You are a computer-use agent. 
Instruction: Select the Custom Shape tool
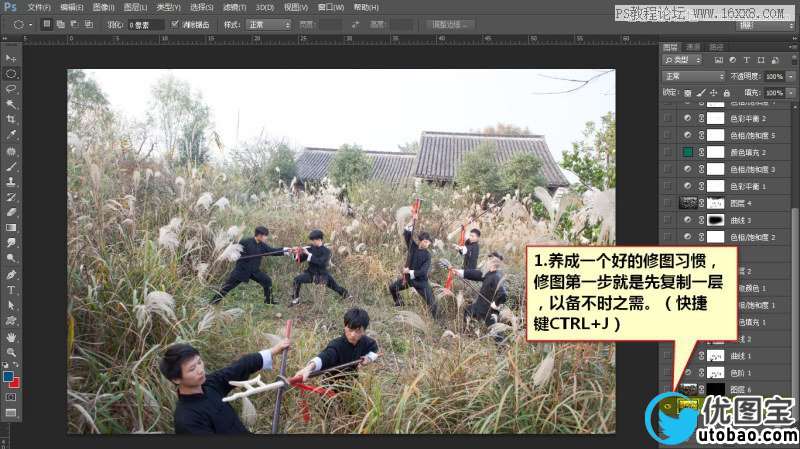click(x=11, y=321)
